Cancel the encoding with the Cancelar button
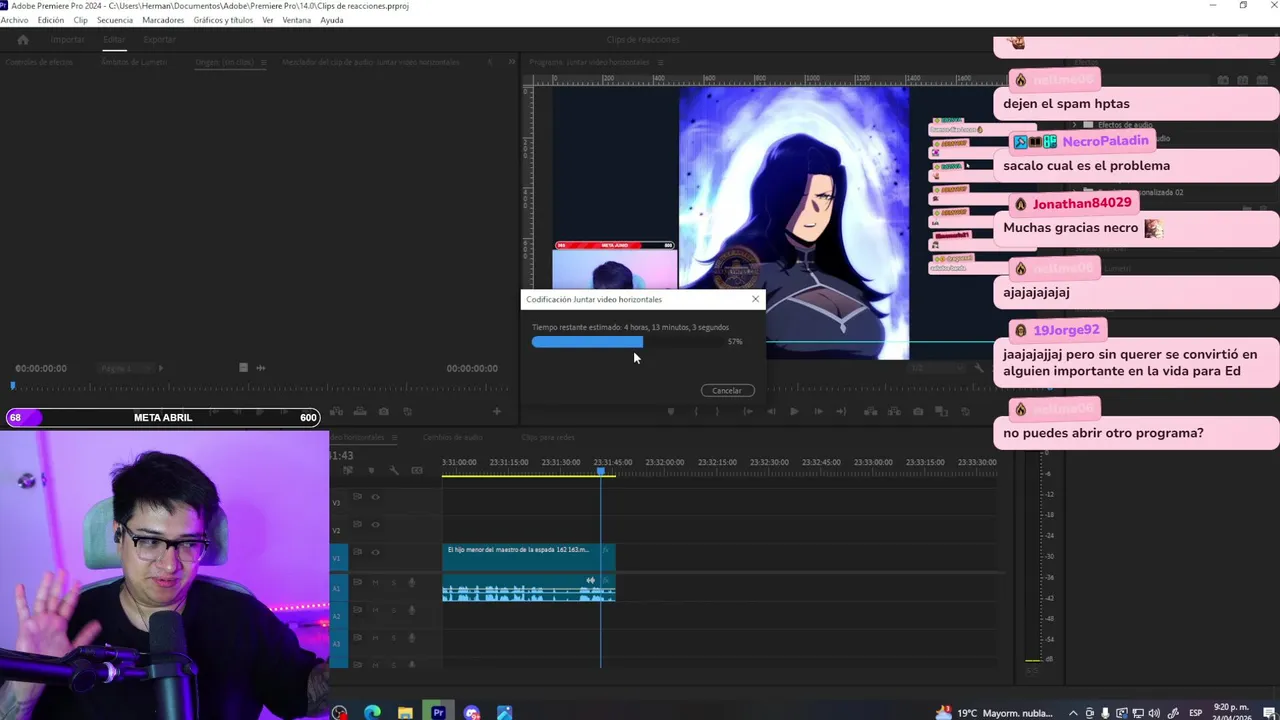The width and height of the screenshot is (1280, 720). [727, 391]
